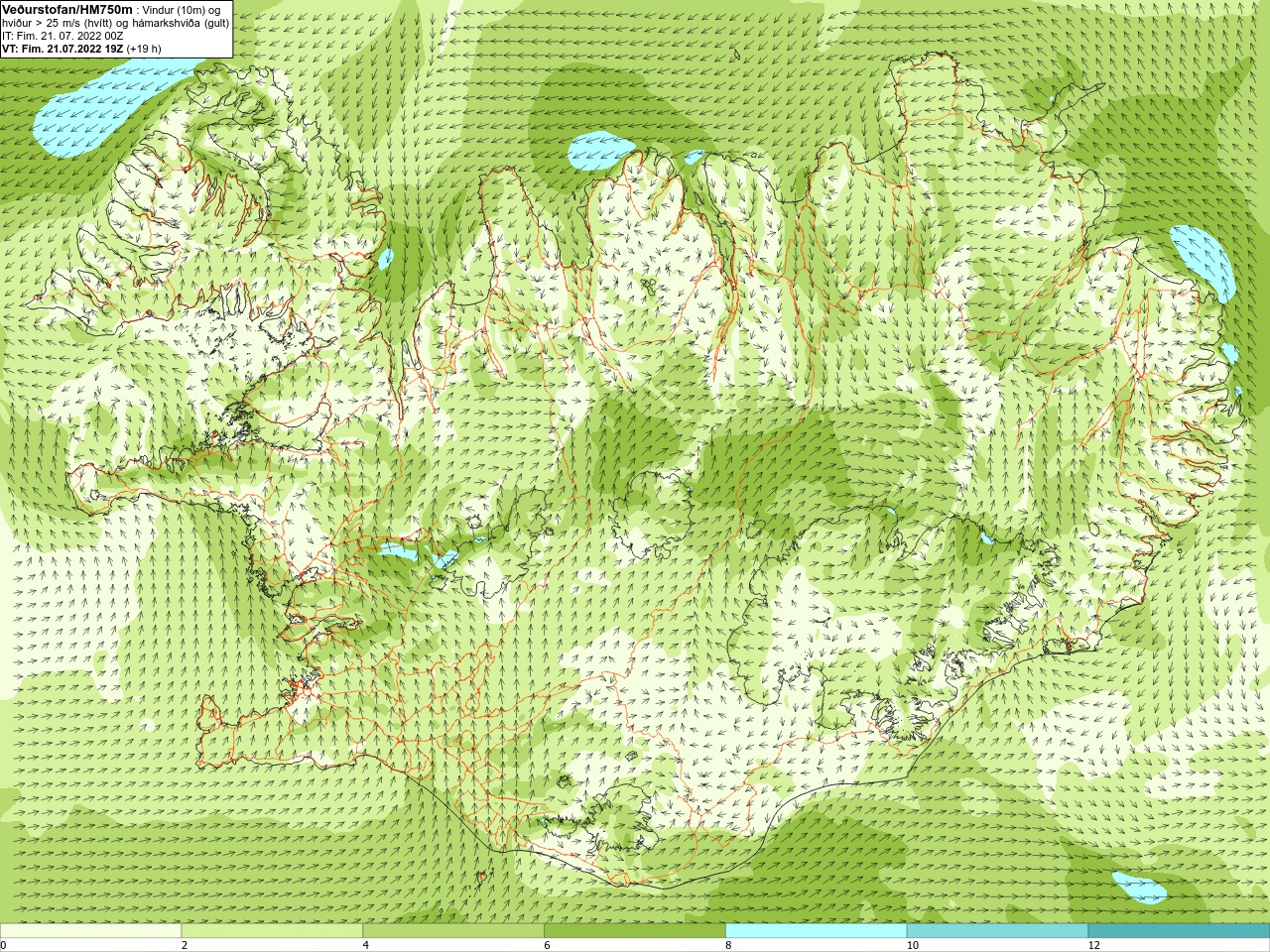Click the 2–4 m/s light green legend swatch
The height and width of the screenshot is (952, 1270).
(x=272, y=931)
